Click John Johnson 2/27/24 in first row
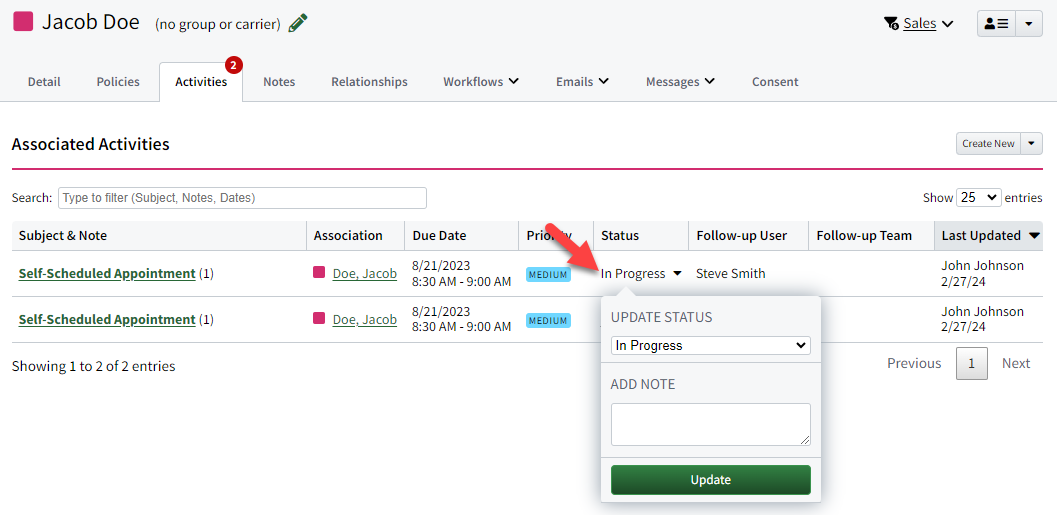 [982, 274]
